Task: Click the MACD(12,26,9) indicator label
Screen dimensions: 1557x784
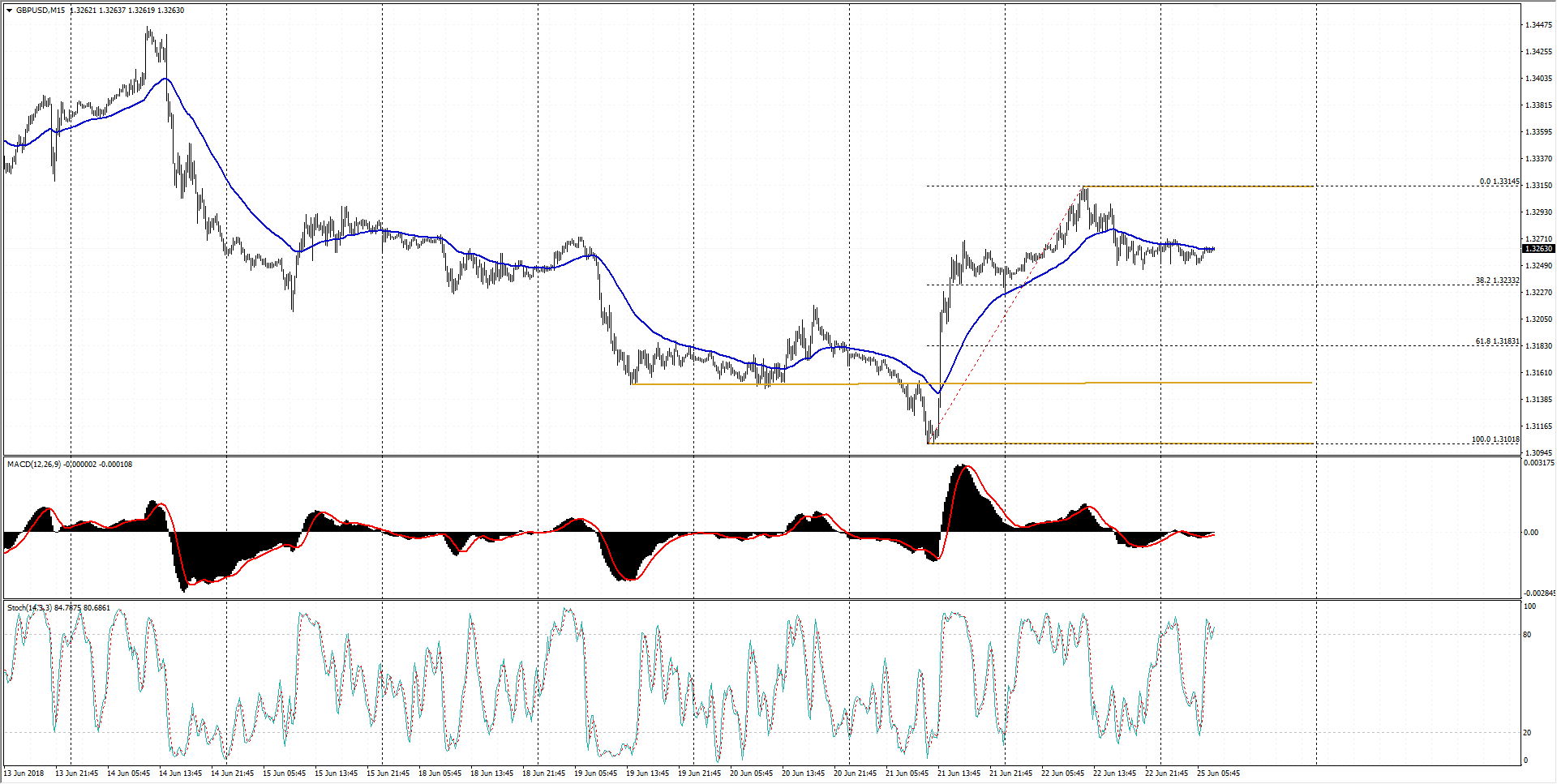Action: (x=34, y=465)
